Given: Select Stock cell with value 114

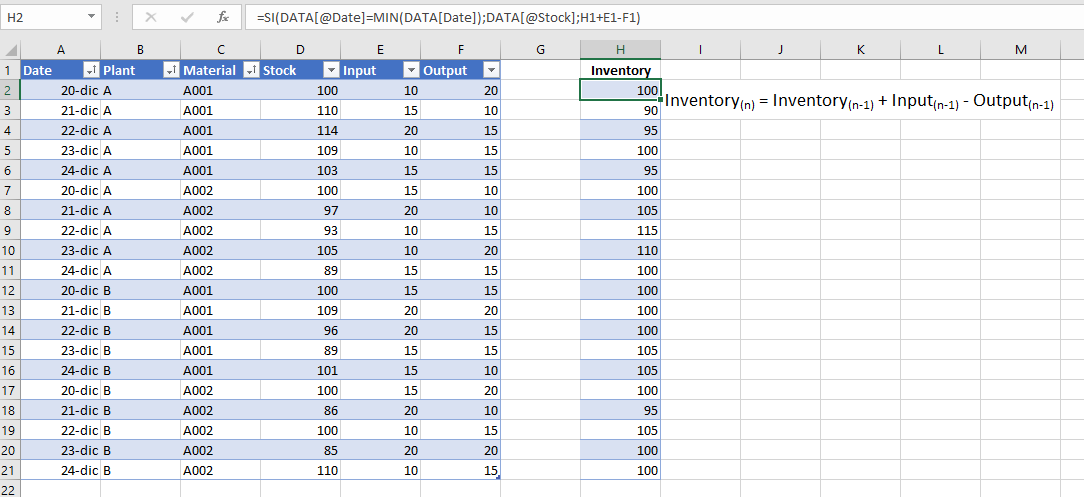Looking at the screenshot, I should [300, 131].
